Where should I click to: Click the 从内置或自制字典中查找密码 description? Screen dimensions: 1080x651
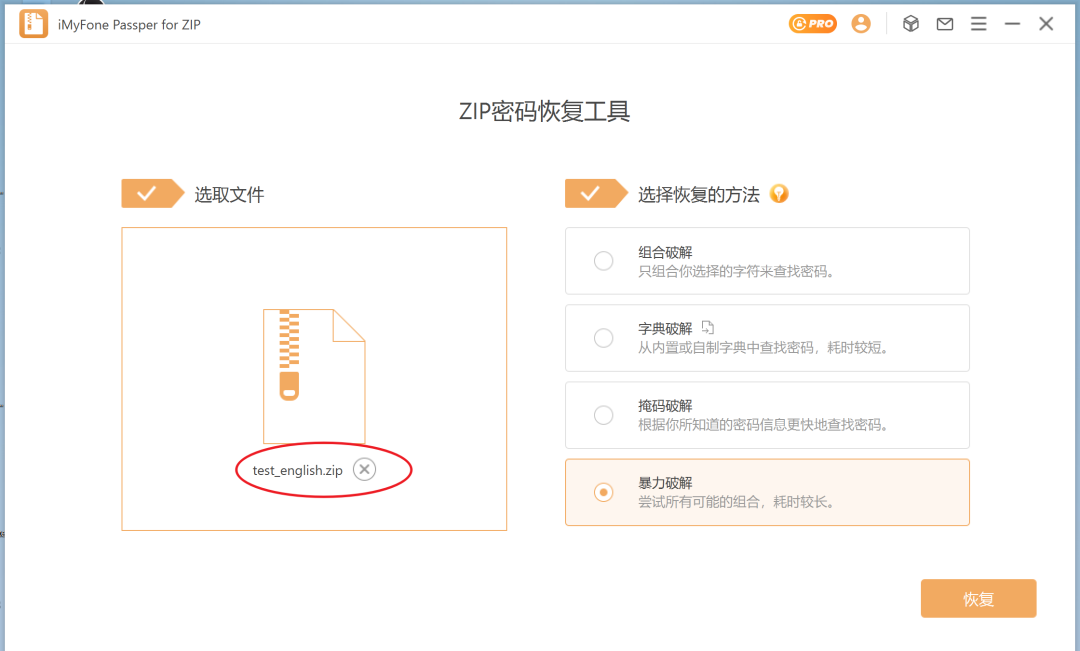point(763,348)
